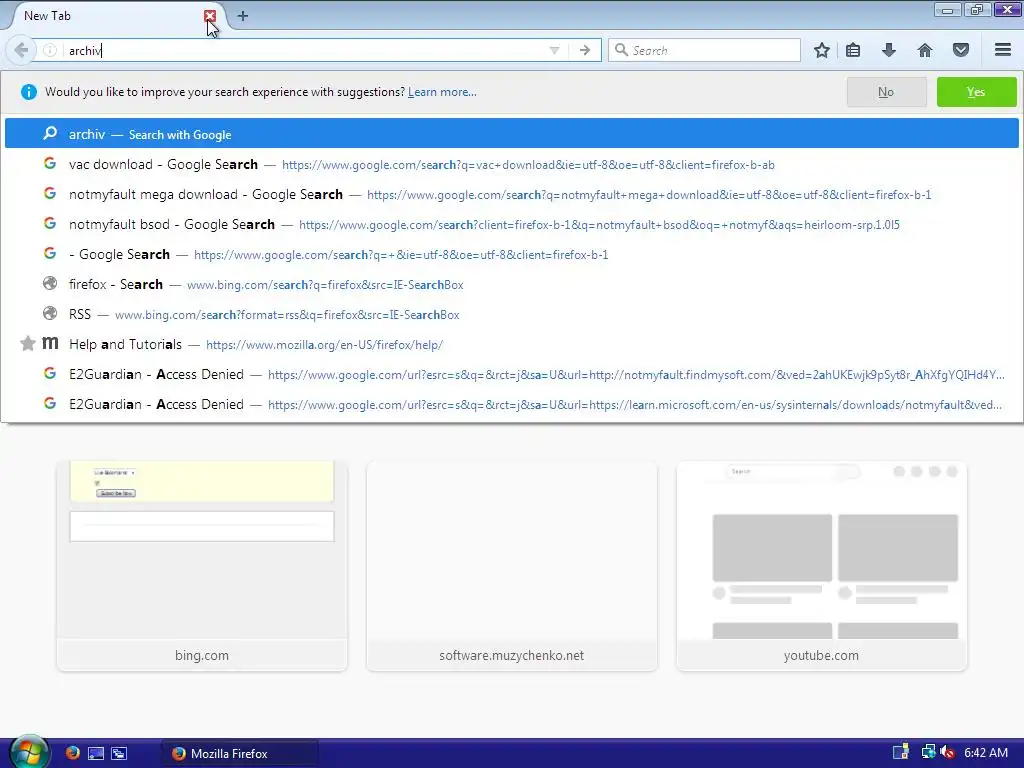1024x768 pixels.
Task: Select the New Tab tab
Action: click(112, 16)
